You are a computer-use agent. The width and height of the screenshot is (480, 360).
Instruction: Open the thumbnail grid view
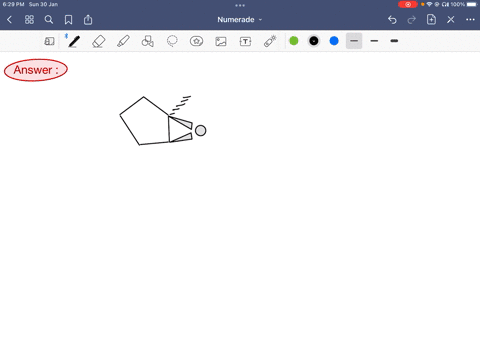(x=29, y=20)
